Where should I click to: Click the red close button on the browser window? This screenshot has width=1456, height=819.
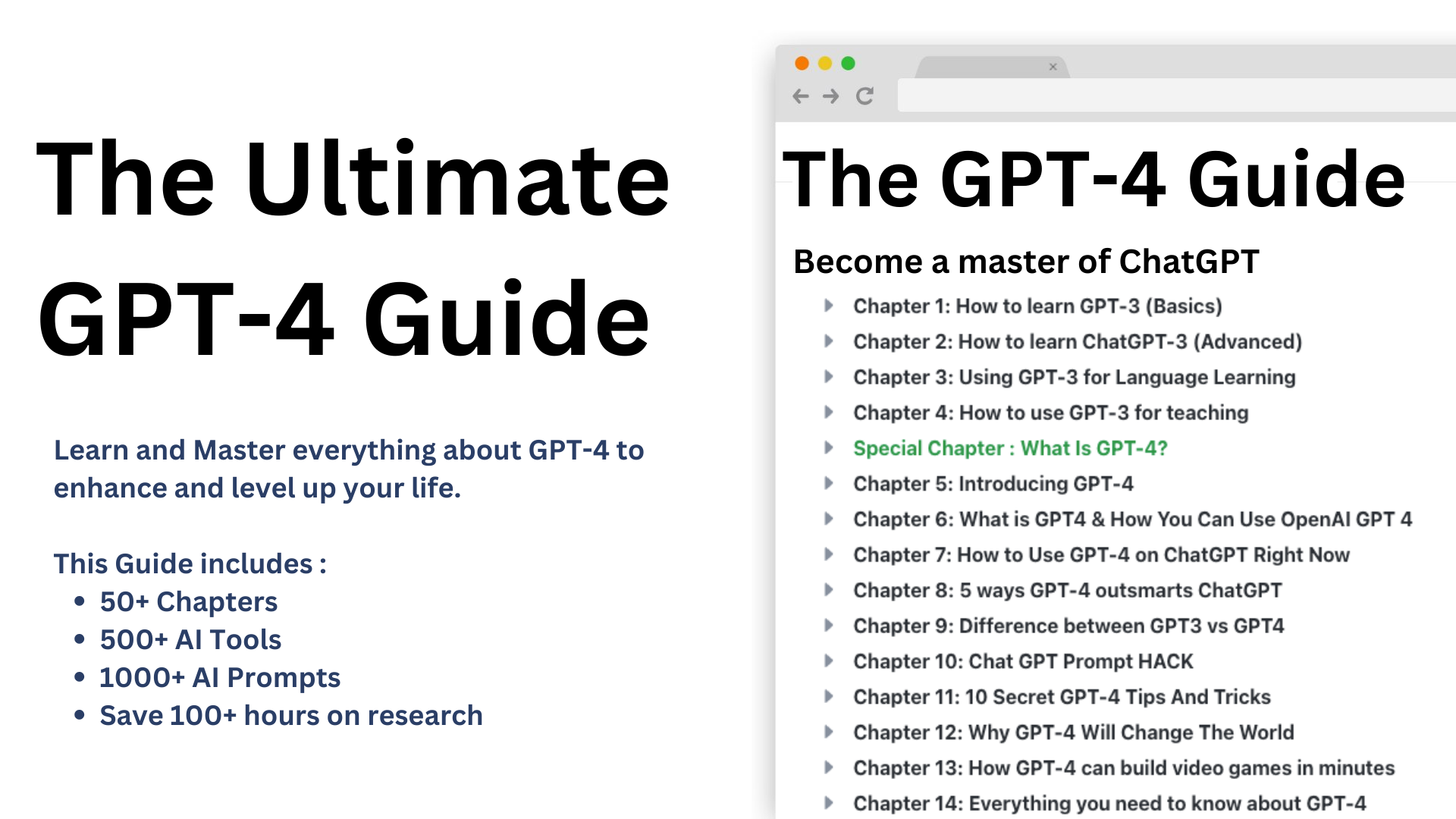[x=802, y=64]
